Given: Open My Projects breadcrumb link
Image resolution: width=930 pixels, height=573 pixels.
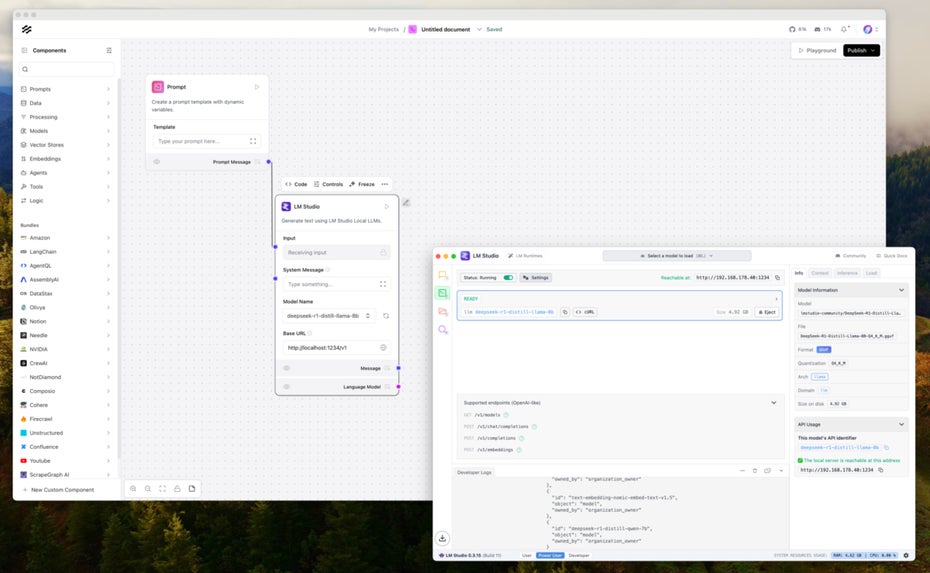Looking at the screenshot, I should tap(383, 29).
